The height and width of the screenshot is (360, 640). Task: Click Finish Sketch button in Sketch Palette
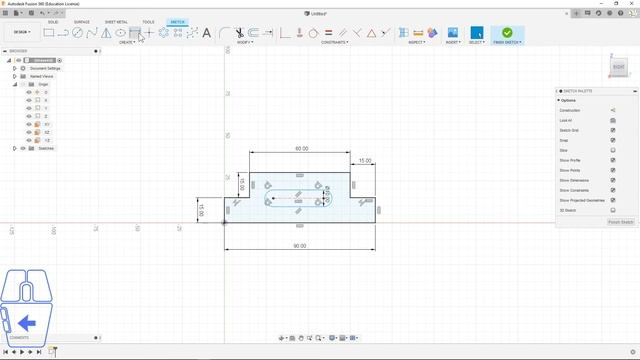pyautogui.click(x=620, y=222)
